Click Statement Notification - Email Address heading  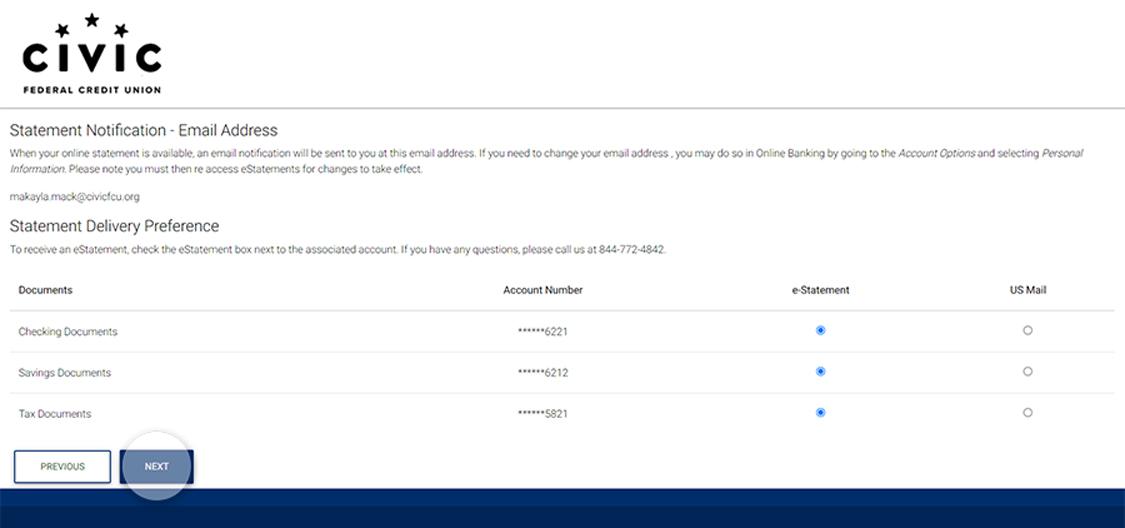(x=143, y=131)
